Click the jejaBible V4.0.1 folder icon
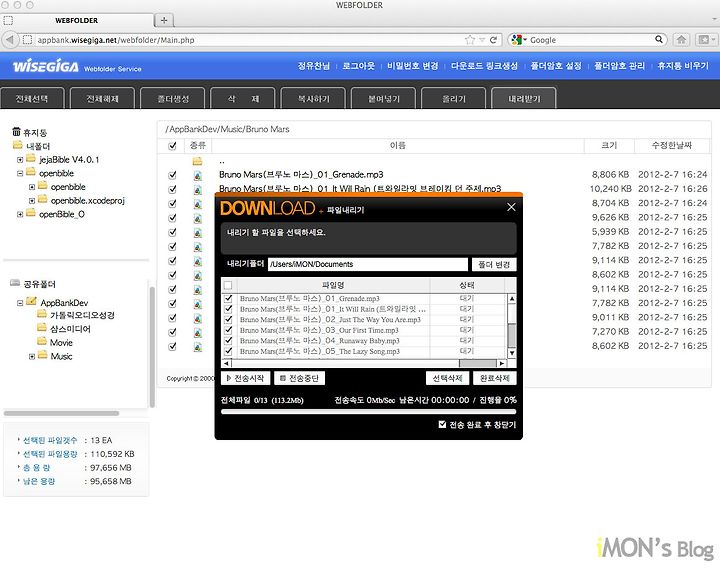The image size is (720, 568). tap(31, 159)
